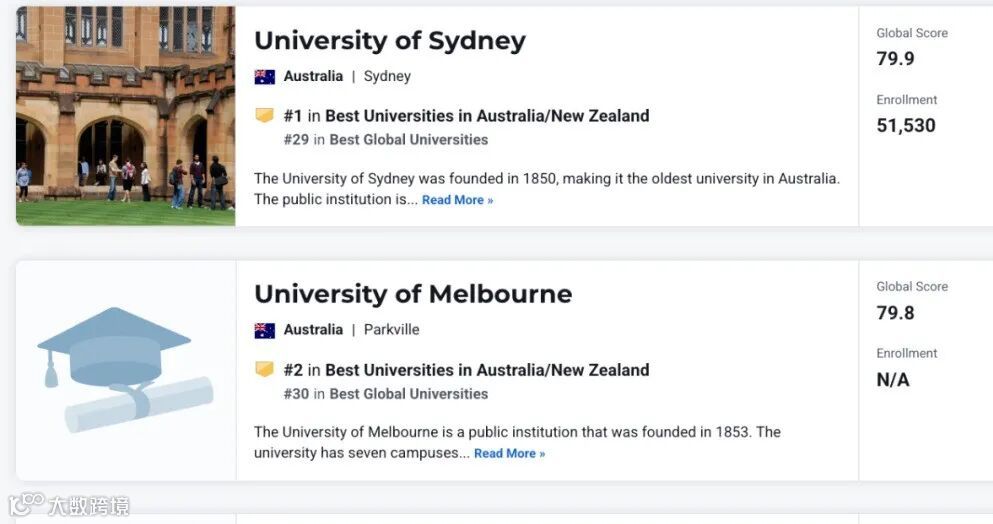Select the enrollment figure 51,530
This screenshot has height=524, width=993.
coord(906,125)
